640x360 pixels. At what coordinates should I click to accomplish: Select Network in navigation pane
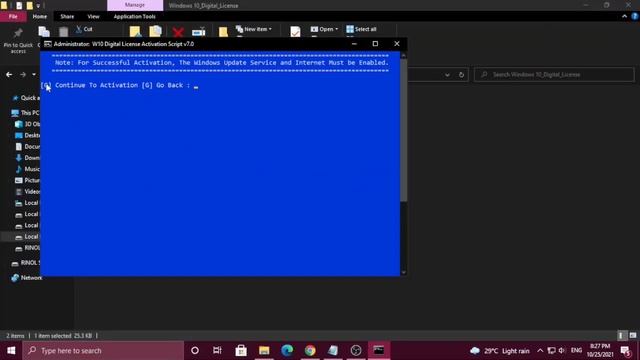27,278
